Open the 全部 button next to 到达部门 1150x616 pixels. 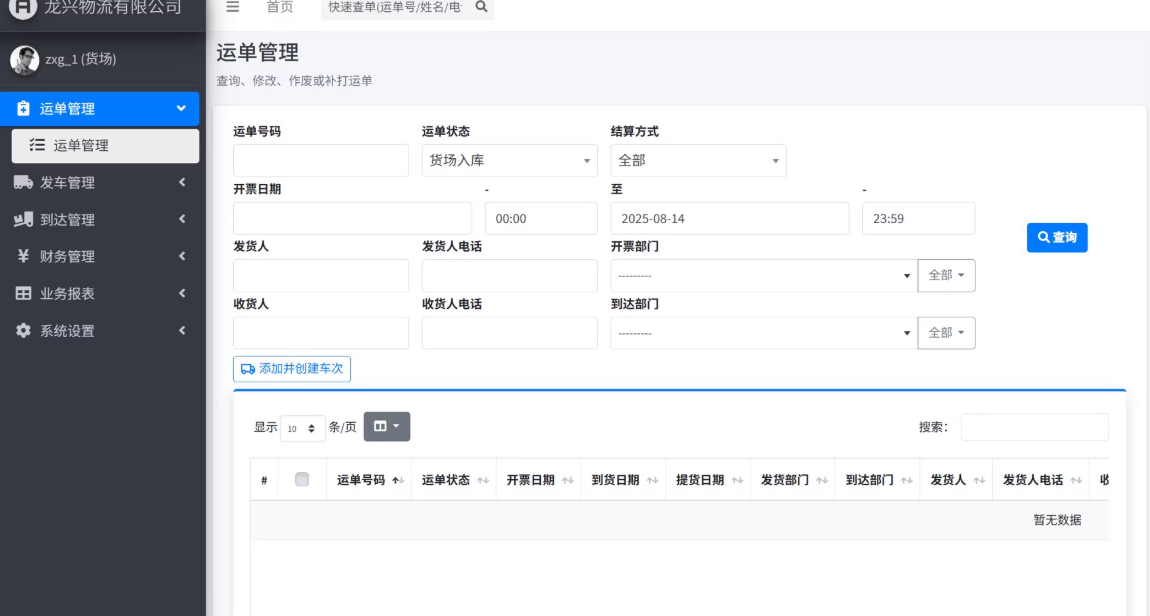946,333
